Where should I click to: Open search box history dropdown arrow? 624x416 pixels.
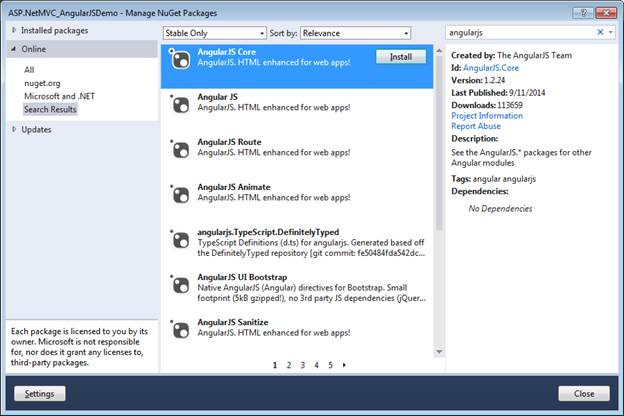611,32
